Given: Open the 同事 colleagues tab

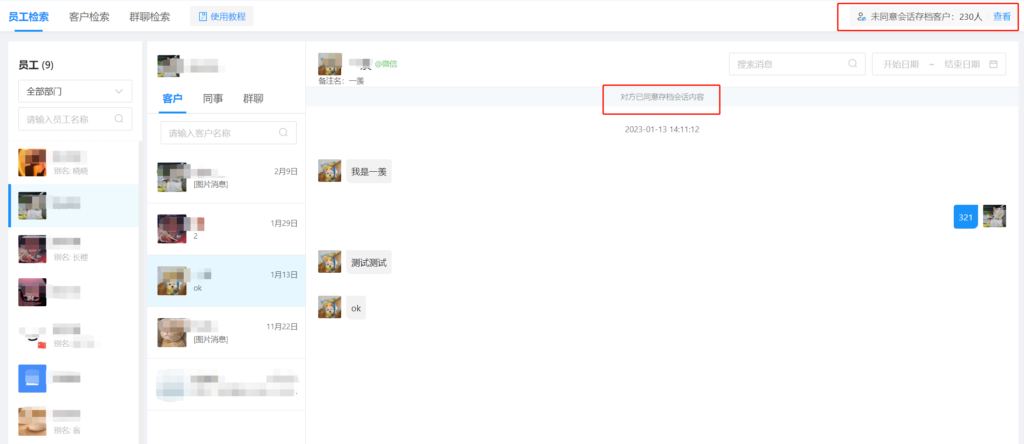Looking at the screenshot, I should click(x=212, y=99).
